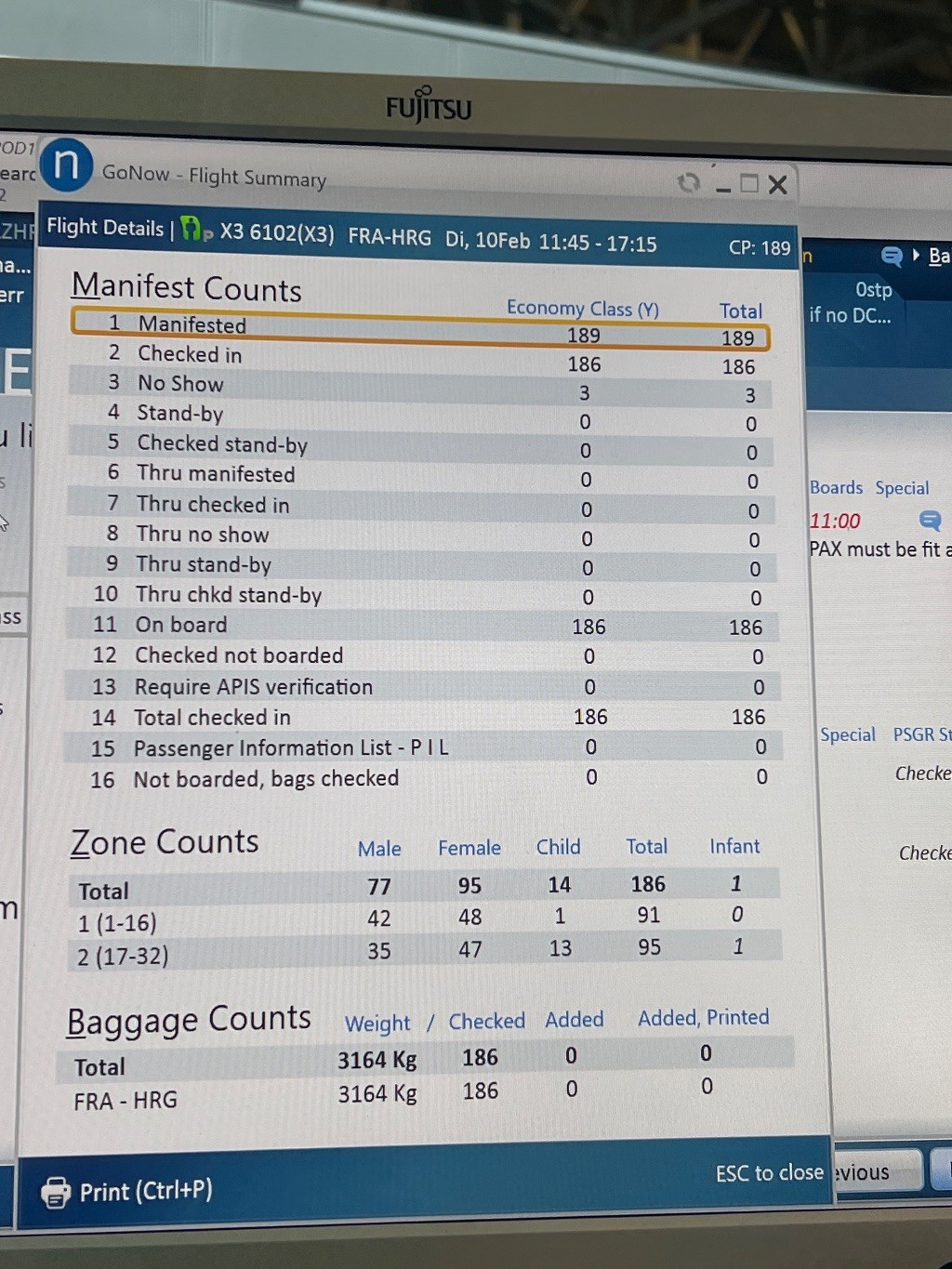Select the PSGR St tab
This screenshot has height=1269, width=952.
click(921, 734)
